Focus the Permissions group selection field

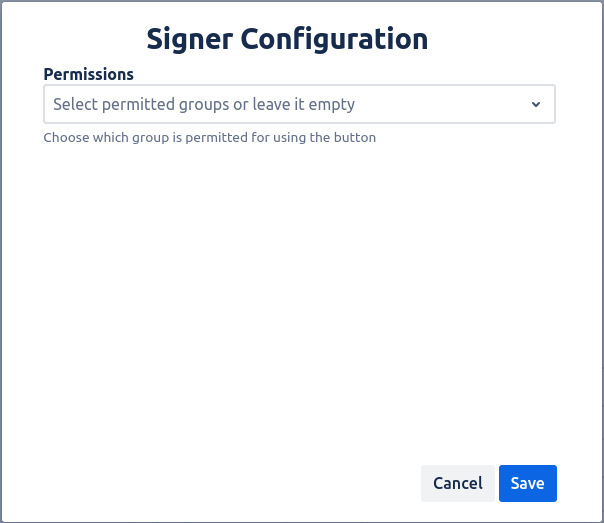298,104
